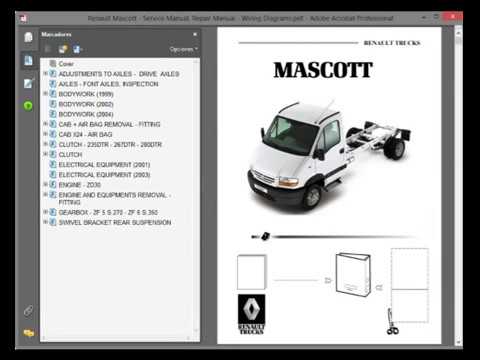Go to the Cover bookmark
Screen dimensions: 480x360
(66, 64)
